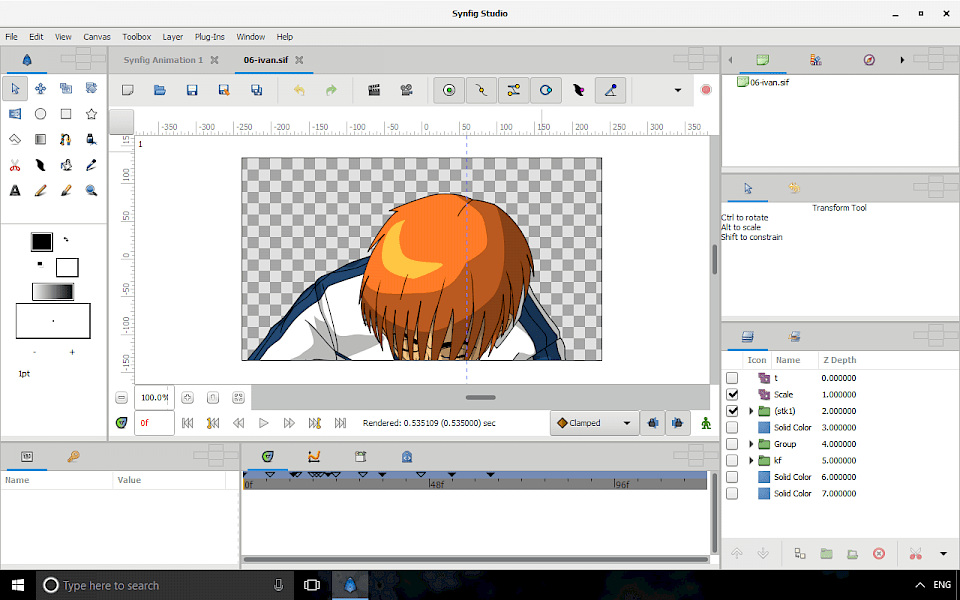The image size is (960, 600).
Task: Seek to the end of the animation
Action: (340, 423)
